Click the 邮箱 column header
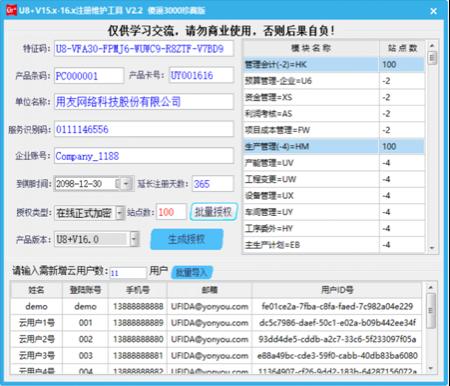 (x=209, y=290)
